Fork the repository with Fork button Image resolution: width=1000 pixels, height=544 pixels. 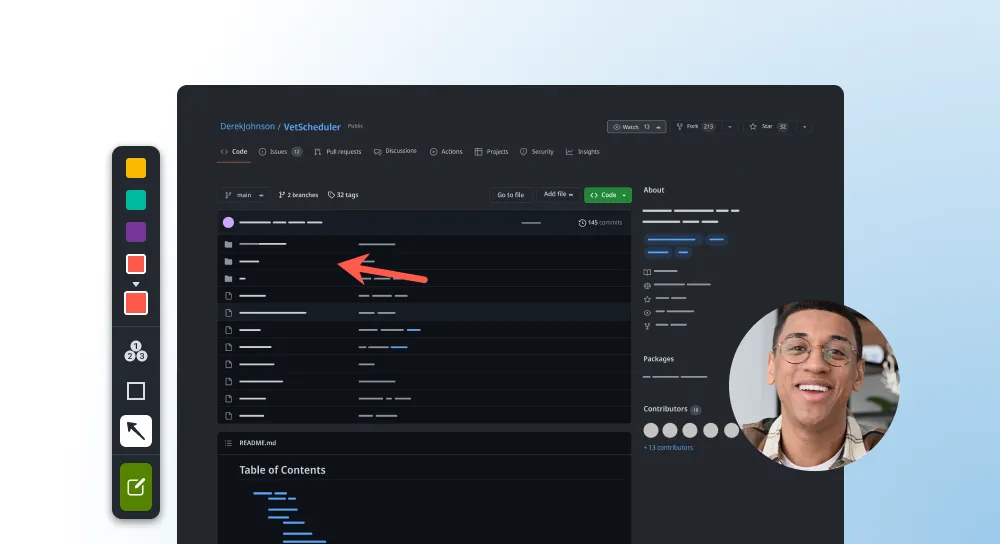(x=698, y=127)
